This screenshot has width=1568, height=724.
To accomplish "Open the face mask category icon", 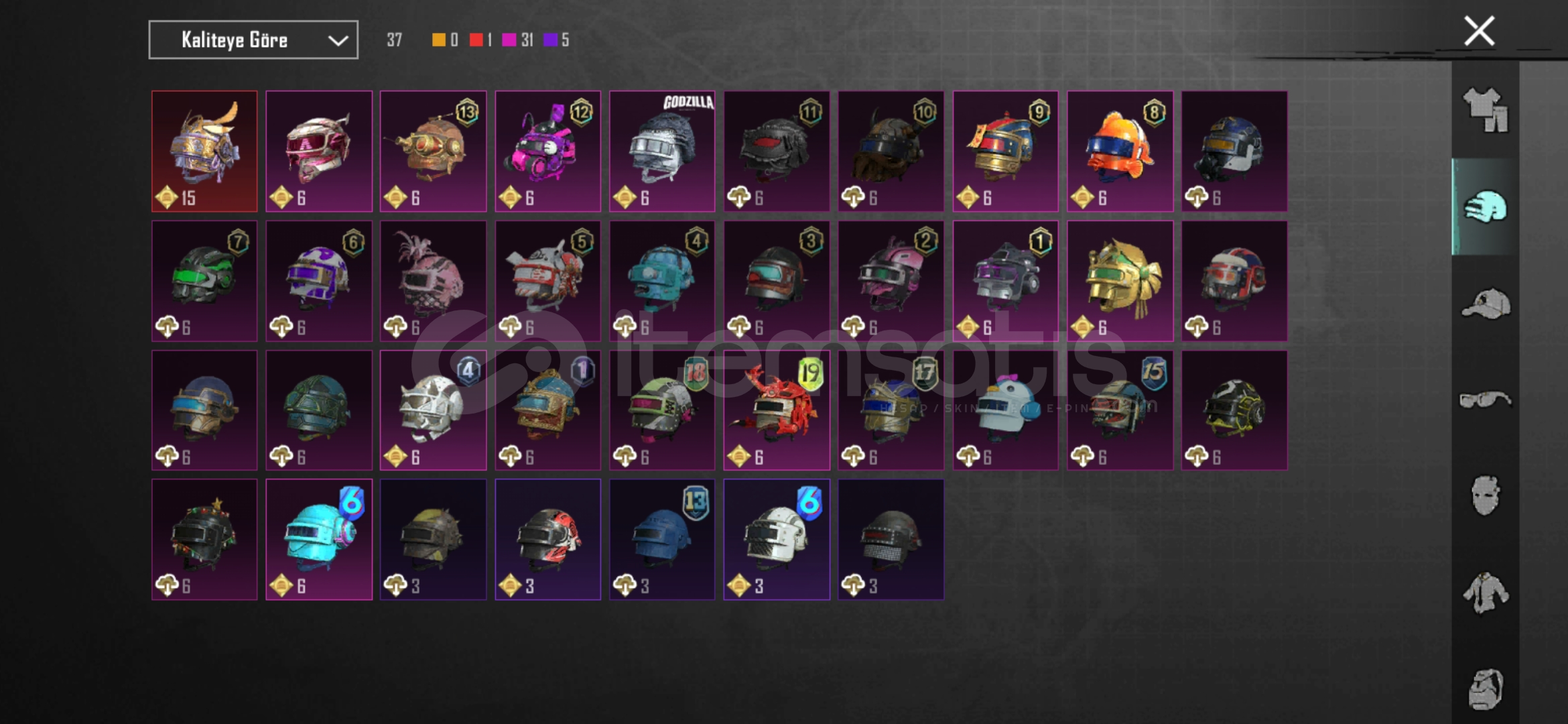I will click(x=1486, y=496).
